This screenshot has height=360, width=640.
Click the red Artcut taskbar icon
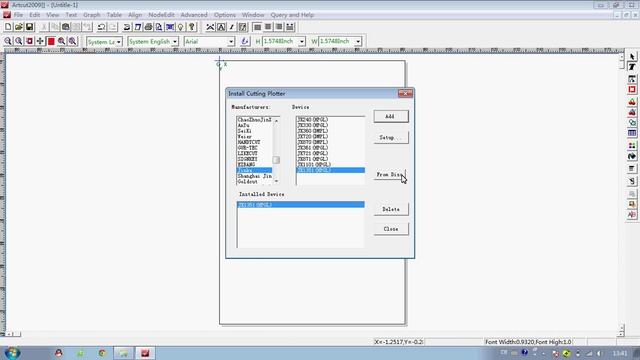[145, 353]
